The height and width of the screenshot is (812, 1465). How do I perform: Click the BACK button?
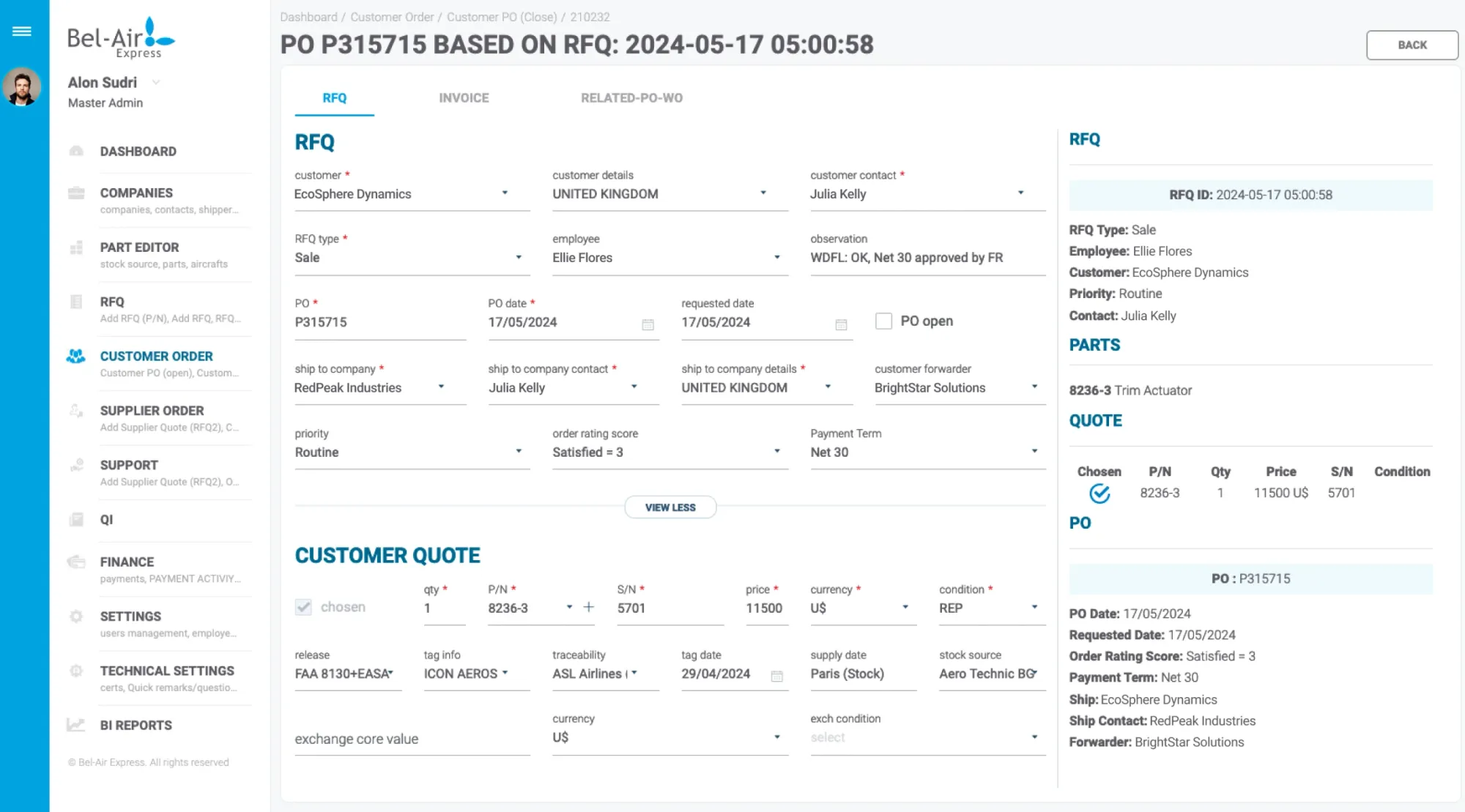click(1412, 45)
